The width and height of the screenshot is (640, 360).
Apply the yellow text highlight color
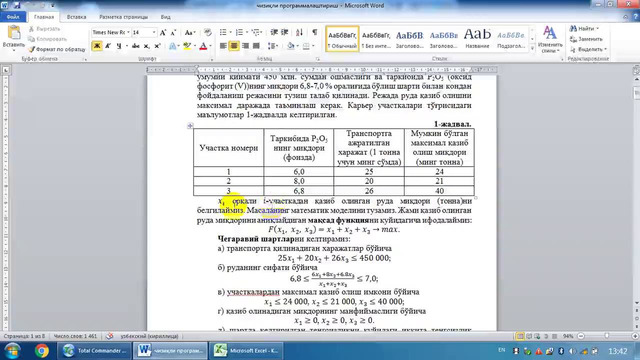pyautogui.click(x=187, y=46)
